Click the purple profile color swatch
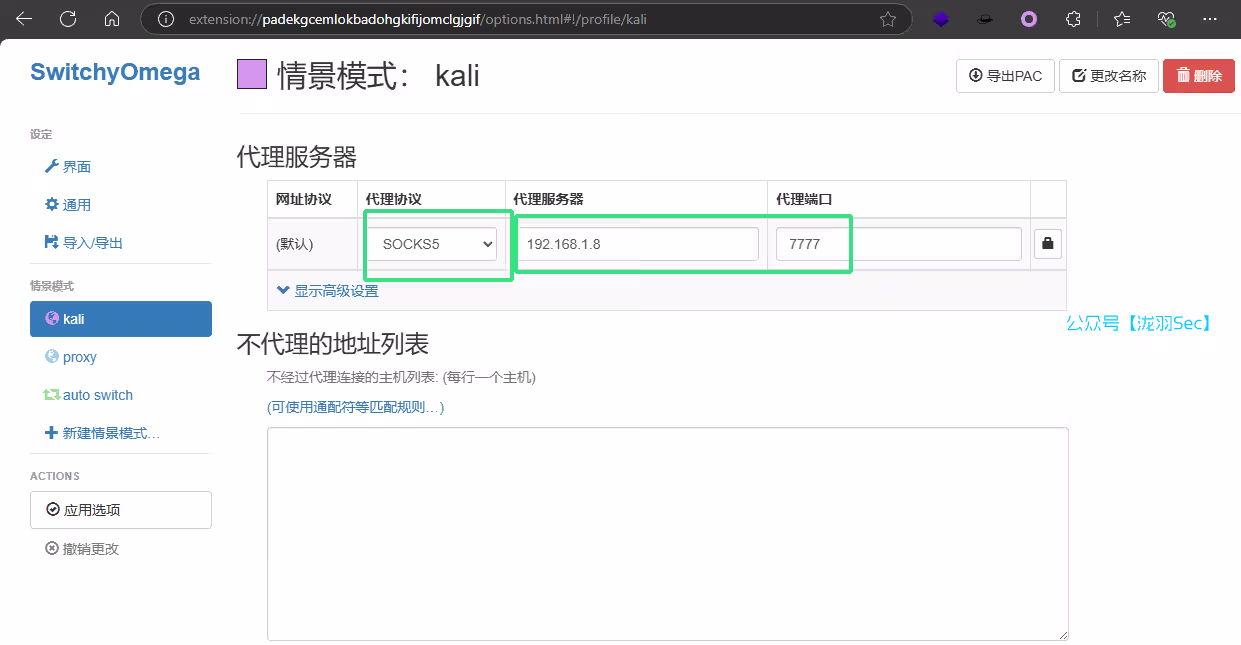This screenshot has width=1241, height=645. click(x=252, y=75)
